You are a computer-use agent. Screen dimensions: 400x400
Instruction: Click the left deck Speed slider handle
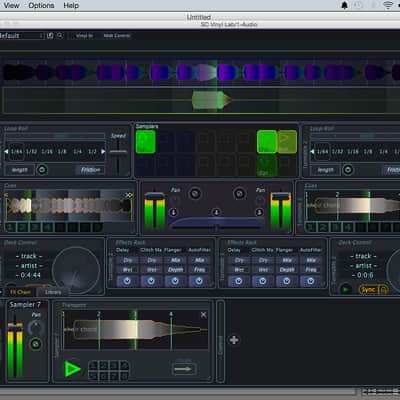[x=118, y=152]
